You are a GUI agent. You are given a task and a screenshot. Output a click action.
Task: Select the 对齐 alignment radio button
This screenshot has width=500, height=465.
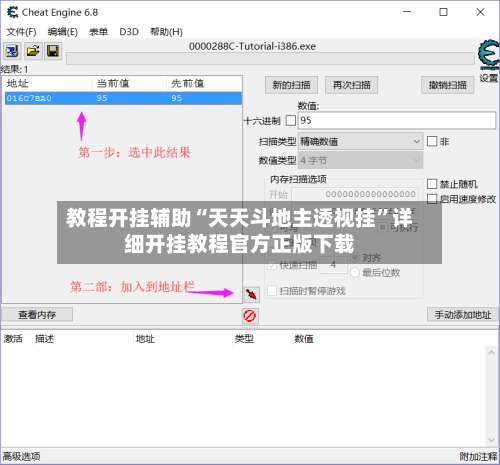tap(355, 257)
